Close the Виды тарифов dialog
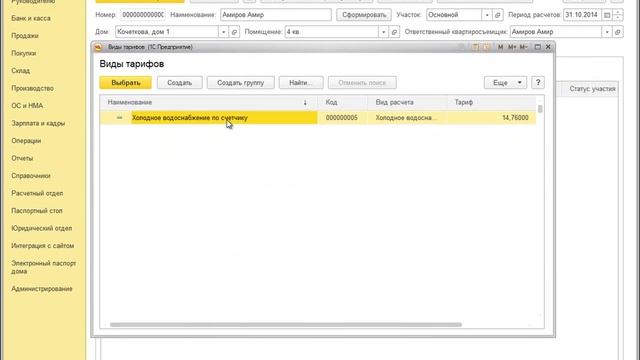 548,47
